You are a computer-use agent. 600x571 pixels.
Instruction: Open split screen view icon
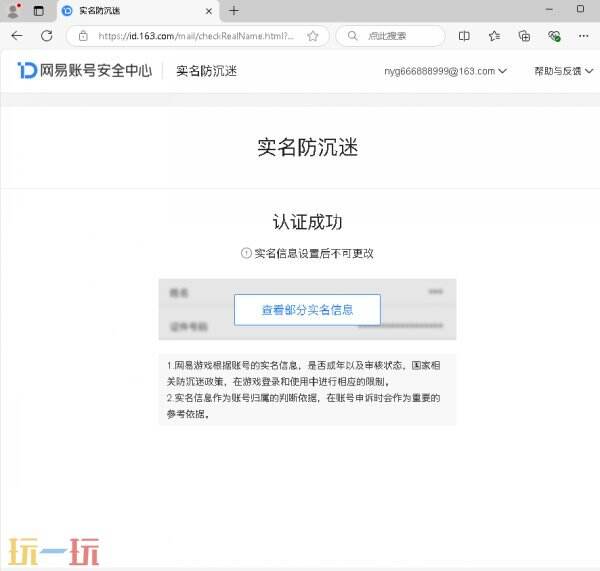point(464,36)
